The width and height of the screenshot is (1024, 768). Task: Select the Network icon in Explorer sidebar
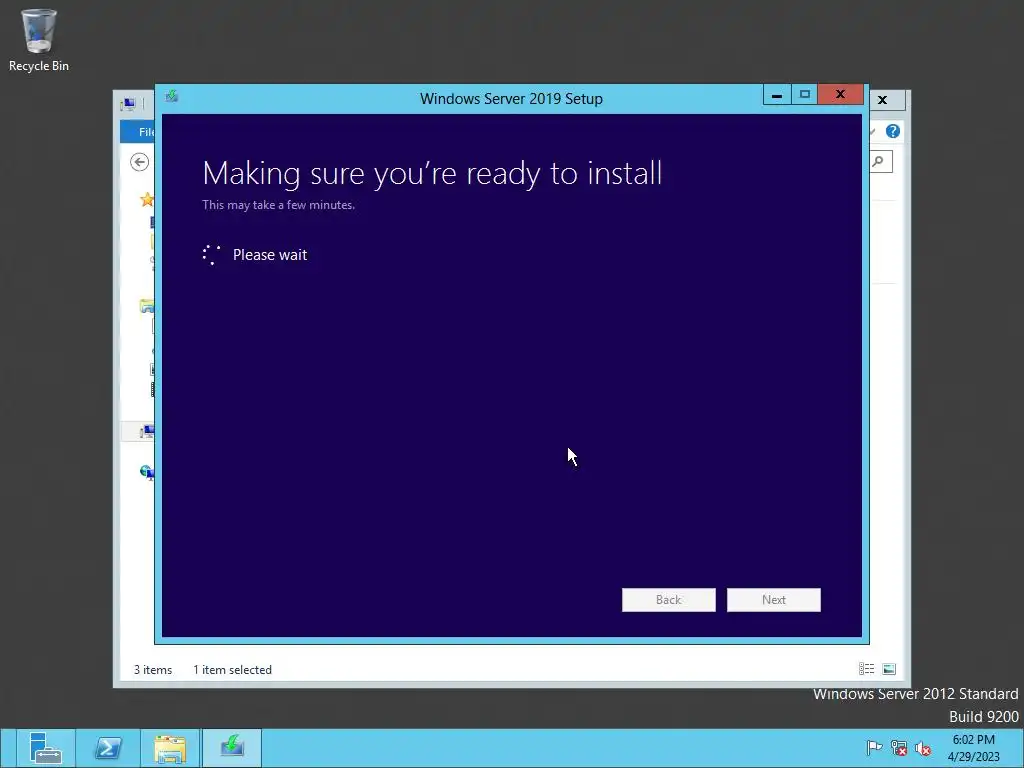pyautogui.click(x=148, y=472)
